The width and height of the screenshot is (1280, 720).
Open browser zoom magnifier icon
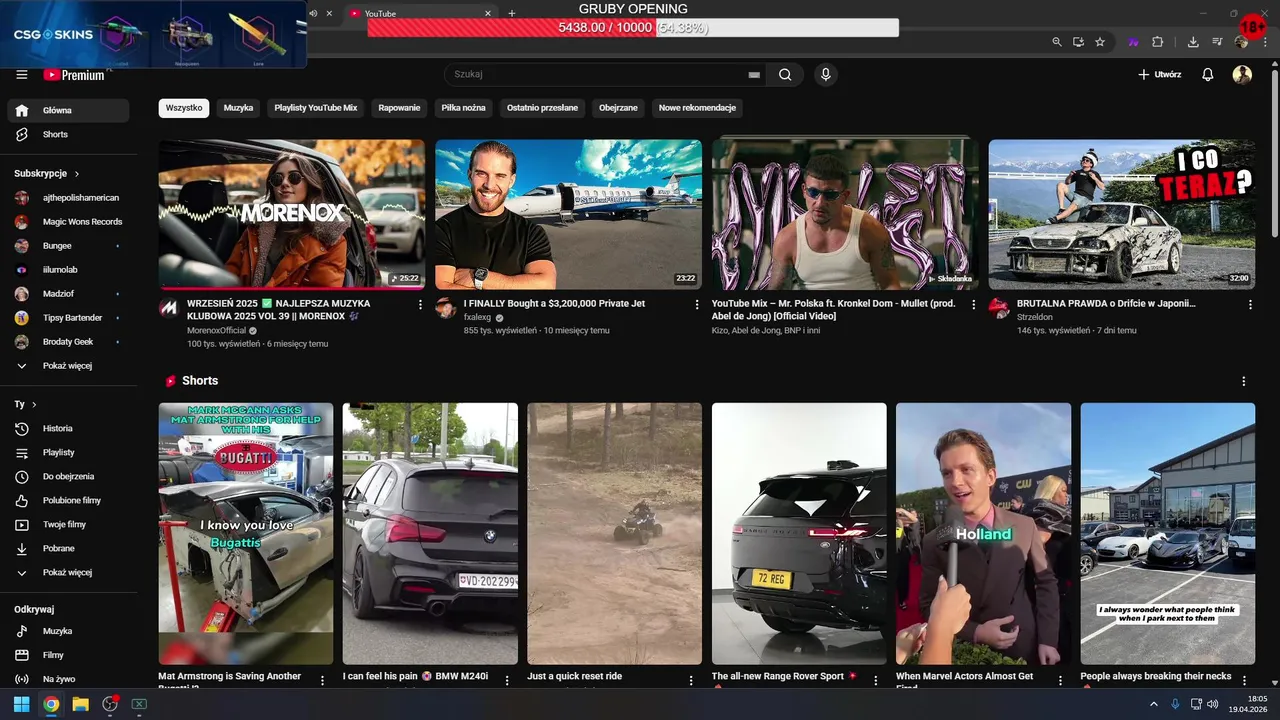click(x=1057, y=42)
